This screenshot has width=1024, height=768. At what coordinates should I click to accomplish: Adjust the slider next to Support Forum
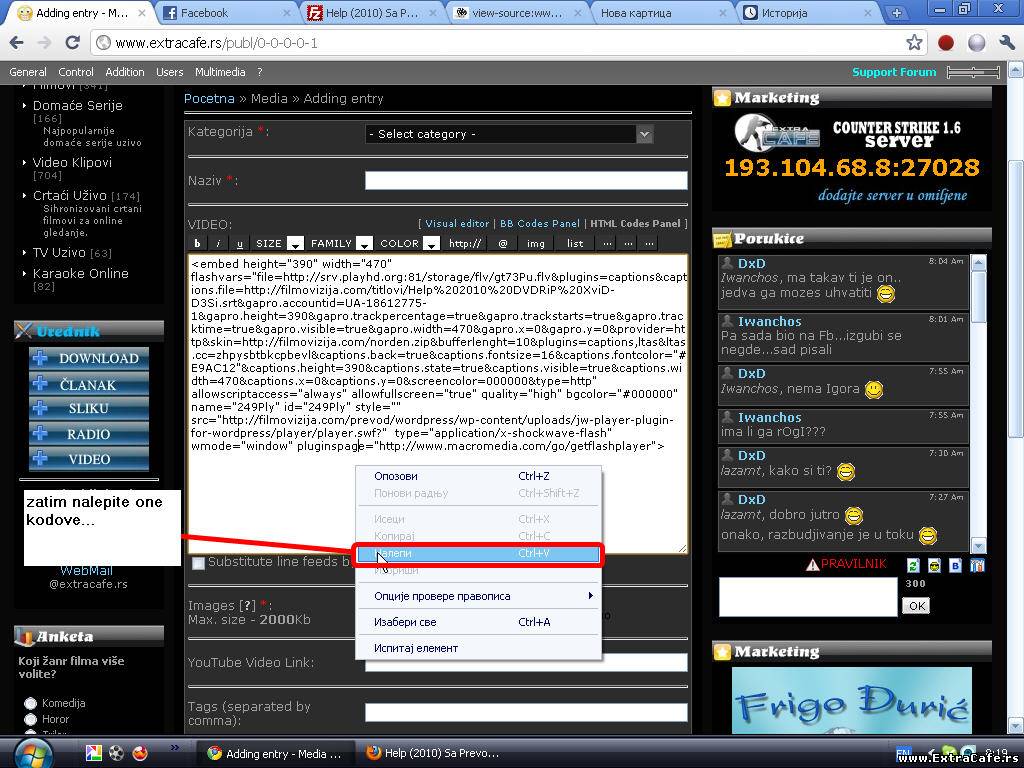coord(972,72)
